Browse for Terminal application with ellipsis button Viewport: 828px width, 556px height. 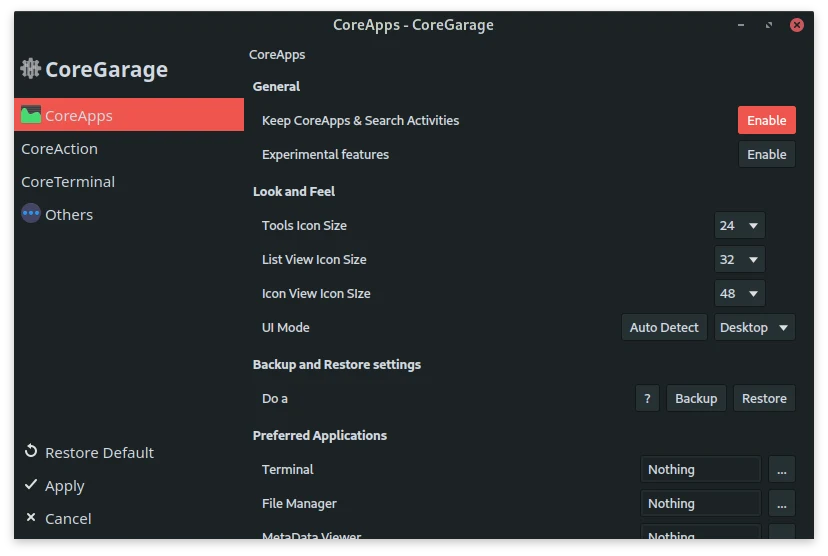pos(782,469)
